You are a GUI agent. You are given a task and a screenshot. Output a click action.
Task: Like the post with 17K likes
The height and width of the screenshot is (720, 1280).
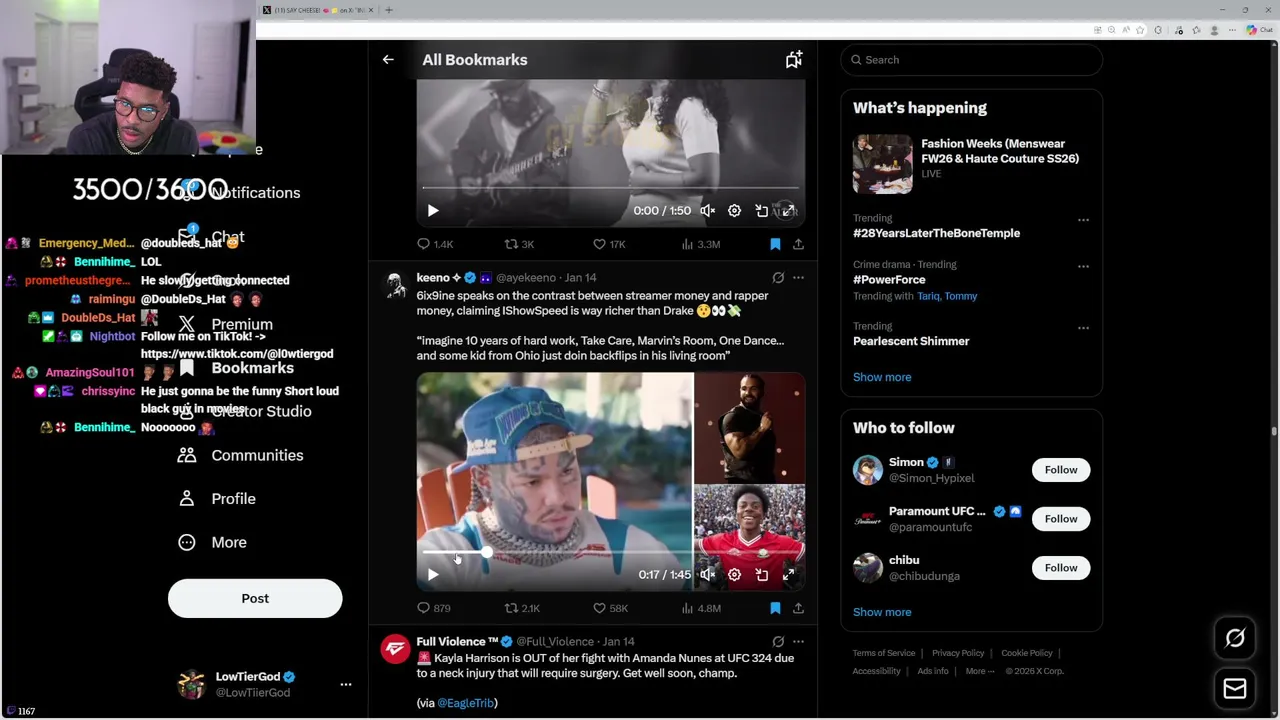pyautogui.click(x=609, y=244)
